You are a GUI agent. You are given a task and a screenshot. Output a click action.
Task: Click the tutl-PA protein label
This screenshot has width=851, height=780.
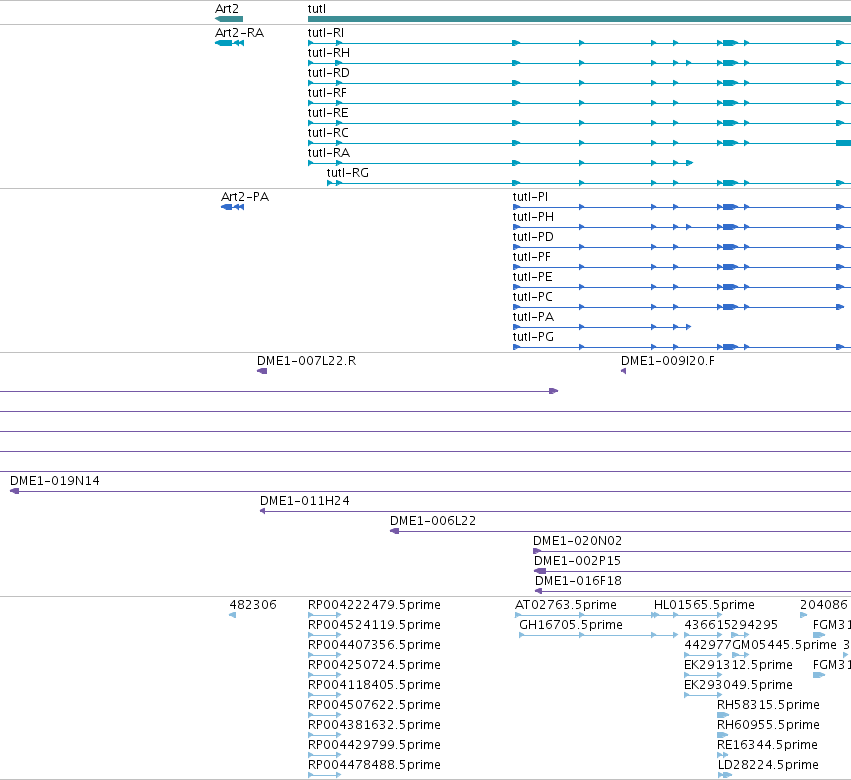pos(534,317)
